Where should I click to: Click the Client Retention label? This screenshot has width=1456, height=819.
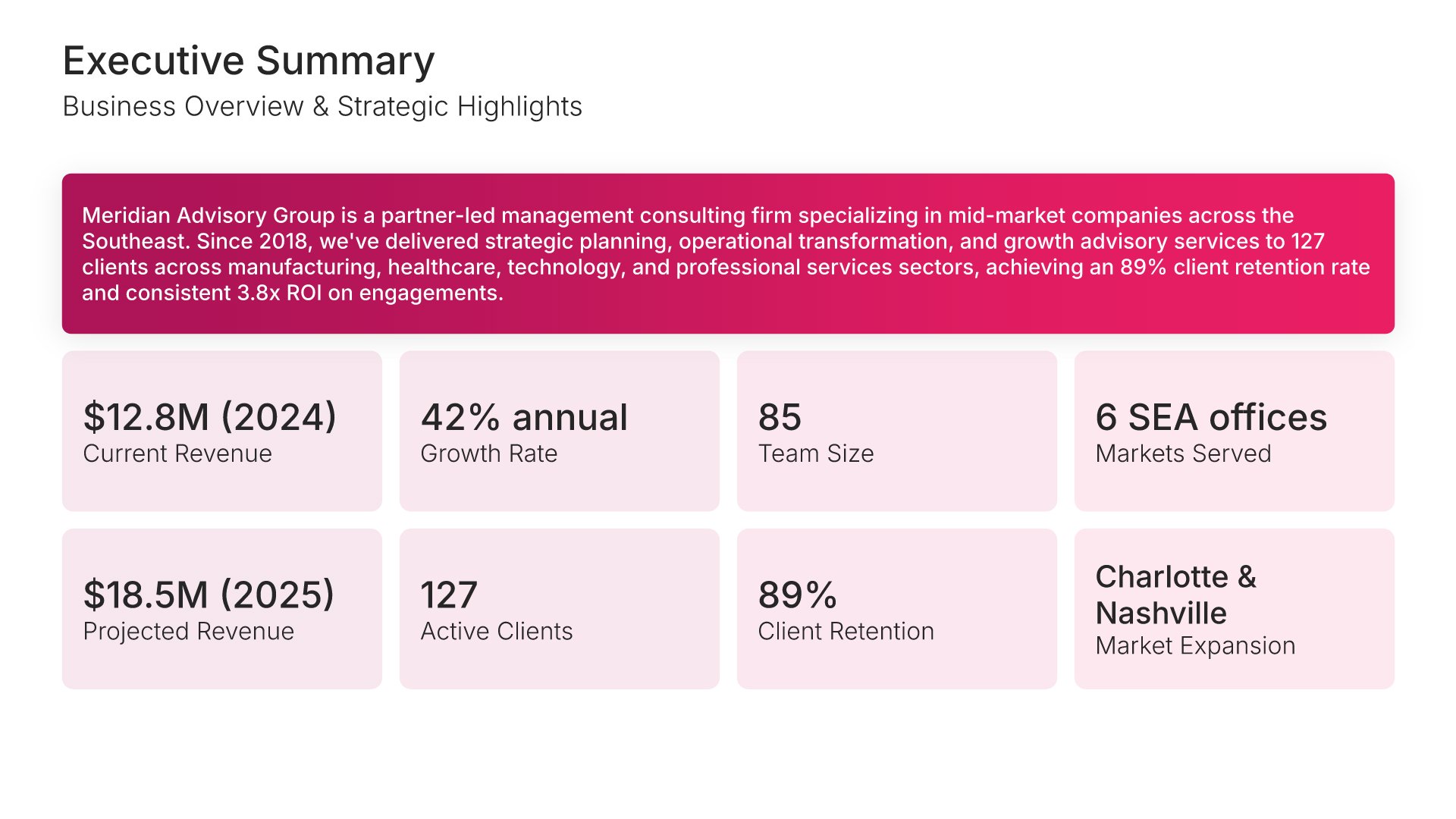(x=846, y=631)
